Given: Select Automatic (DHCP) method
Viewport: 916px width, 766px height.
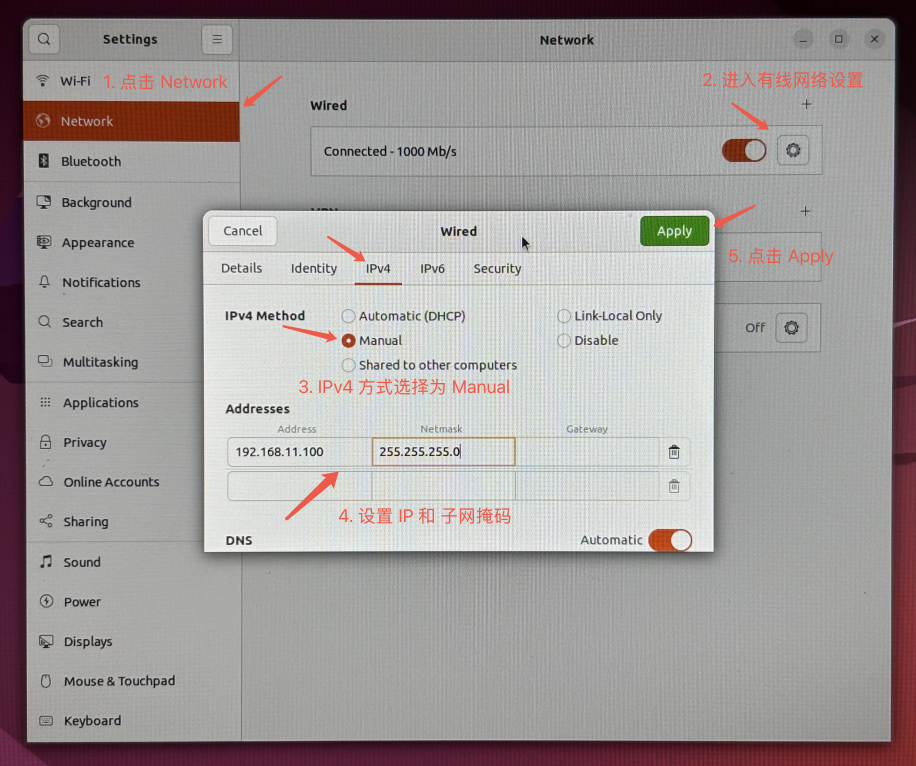Looking at the screenshot, I should coord(404,316).
